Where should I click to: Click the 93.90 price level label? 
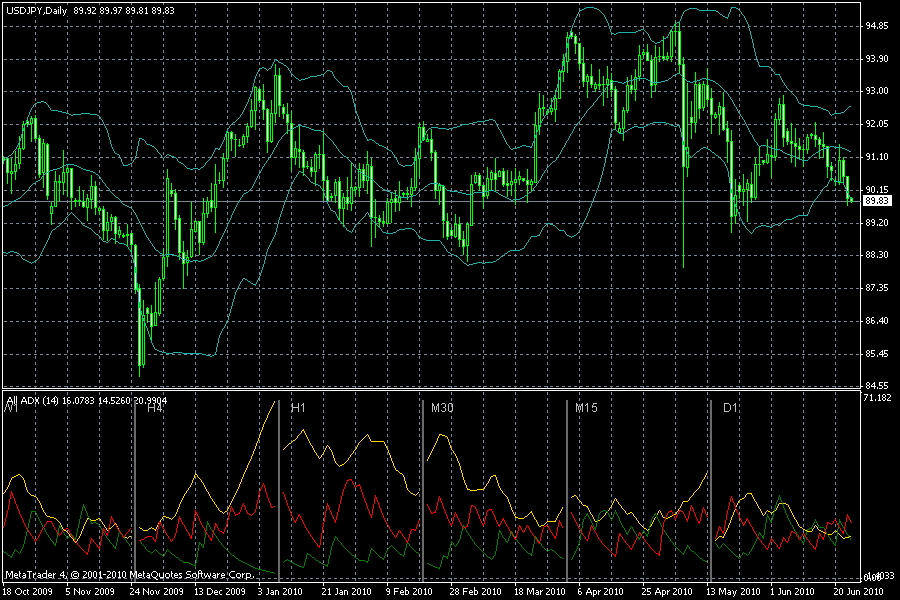(876, 59)
